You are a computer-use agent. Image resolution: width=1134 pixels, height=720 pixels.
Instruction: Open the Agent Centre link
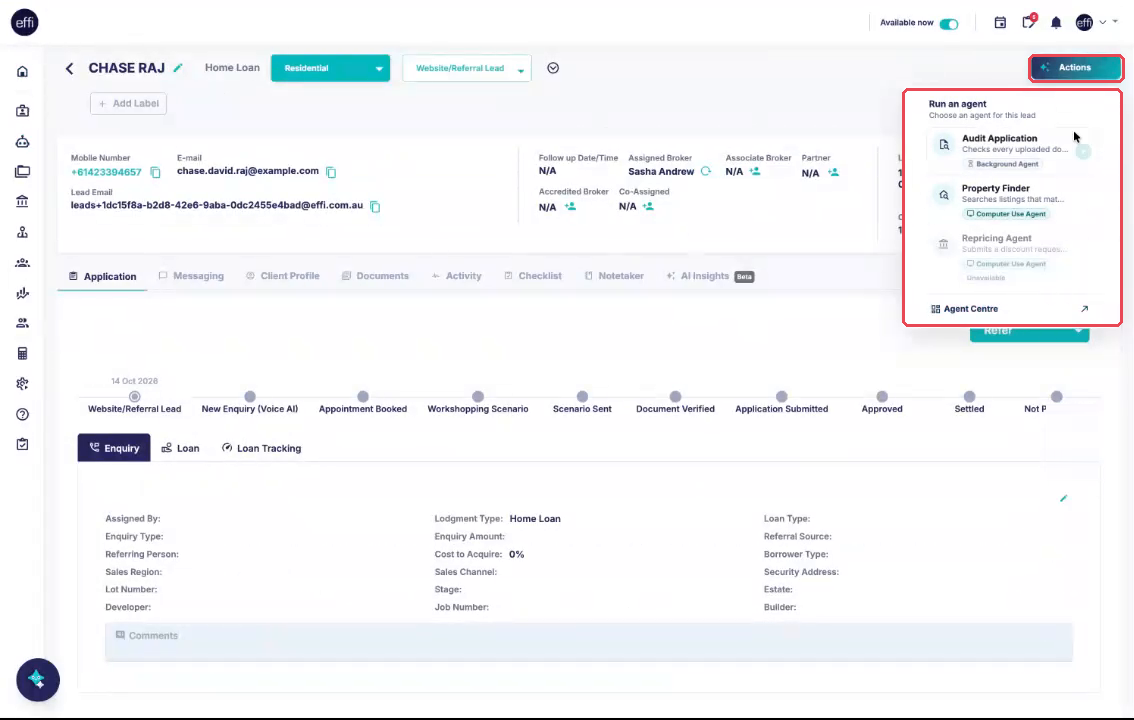[x=1010, y=309]
